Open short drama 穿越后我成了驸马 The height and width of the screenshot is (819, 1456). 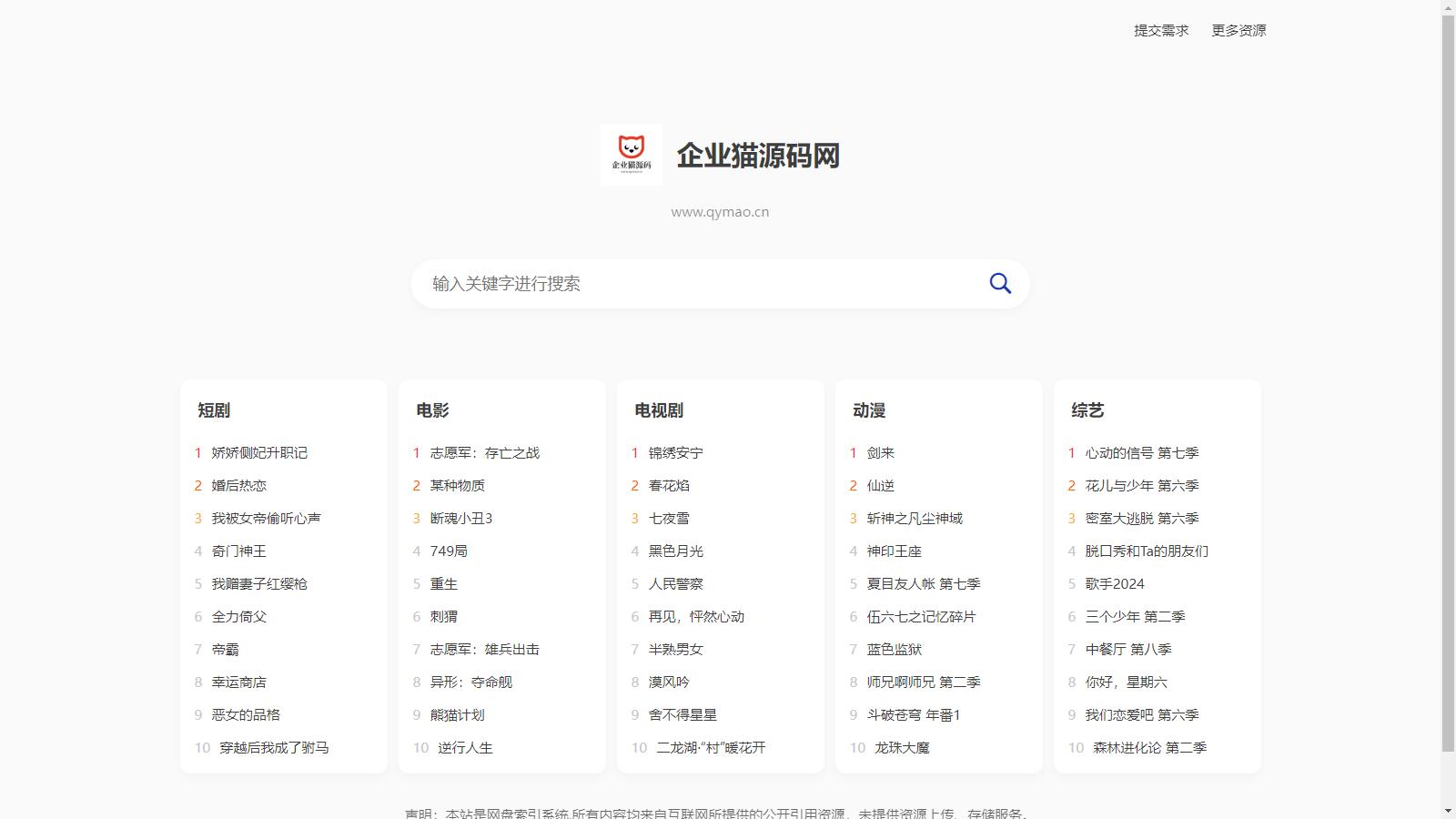[x=274, y=748]
